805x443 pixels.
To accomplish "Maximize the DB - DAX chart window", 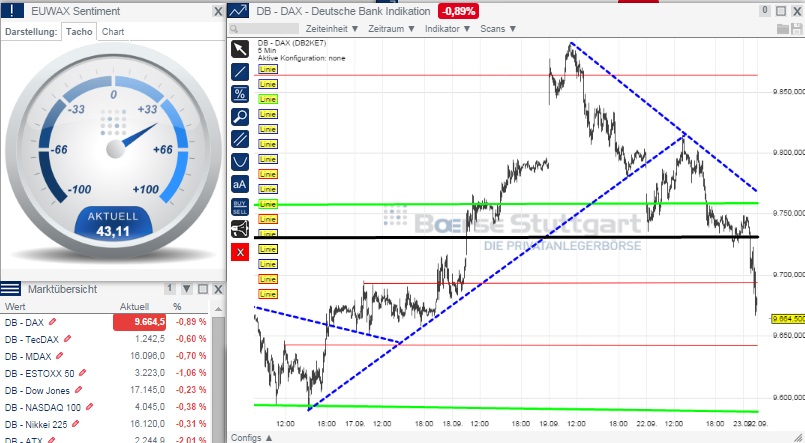I will pos(781,11).
